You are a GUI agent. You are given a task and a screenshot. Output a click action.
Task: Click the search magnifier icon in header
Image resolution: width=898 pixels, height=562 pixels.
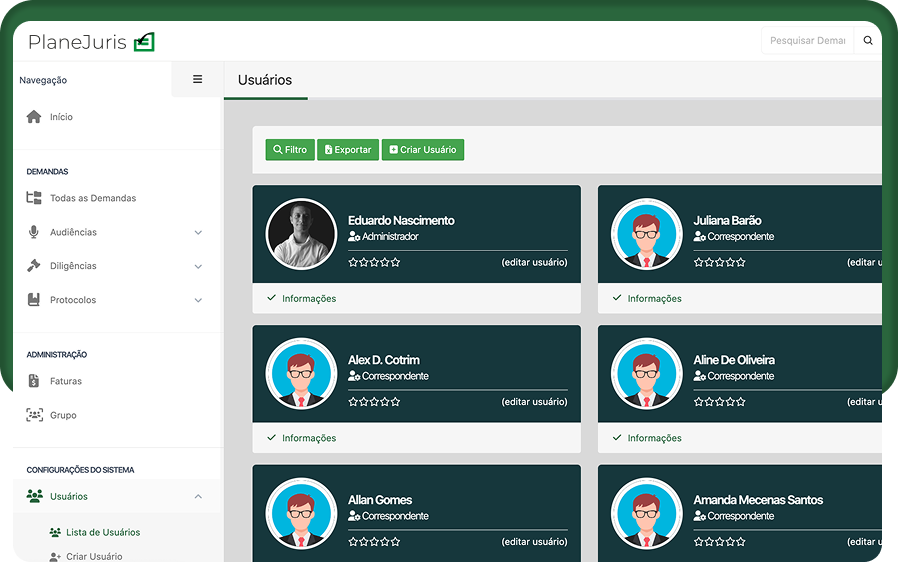click(867, 41)
